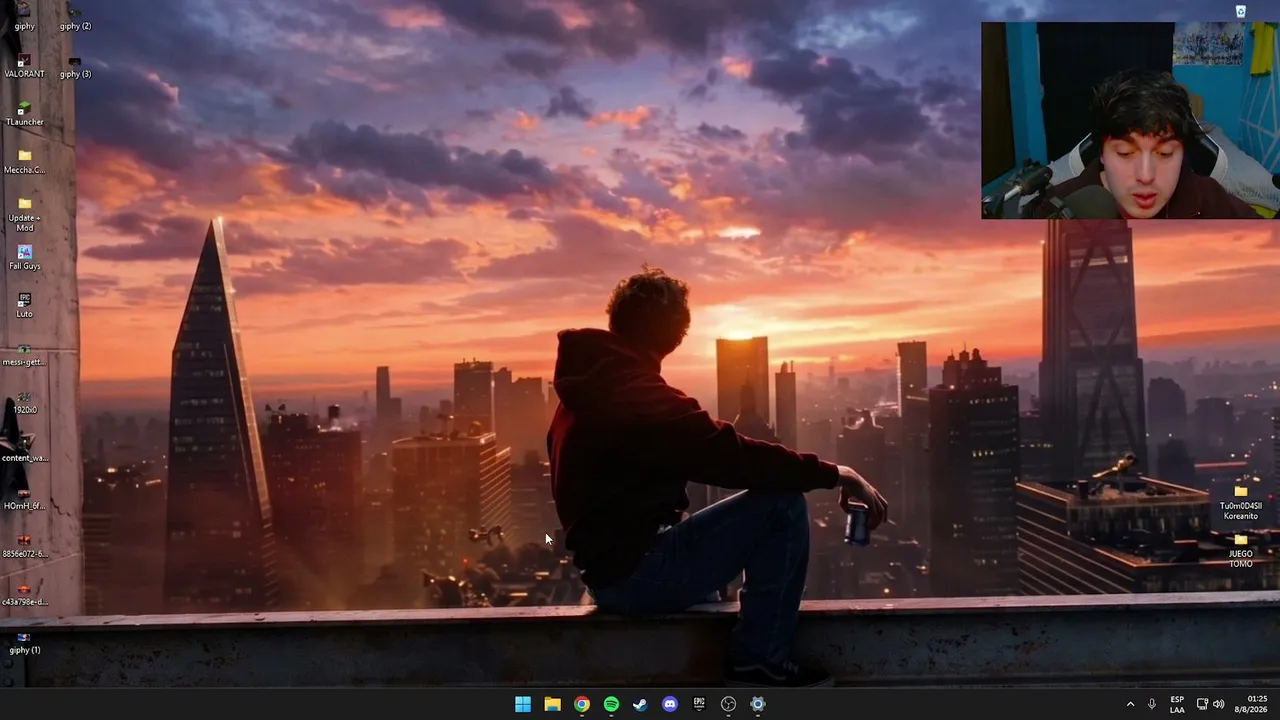This screenshot has width=1280, height=720.
Task: Select the Luto Epic Games shortcut
Action: pyautogui.click(x=24, y=306)
